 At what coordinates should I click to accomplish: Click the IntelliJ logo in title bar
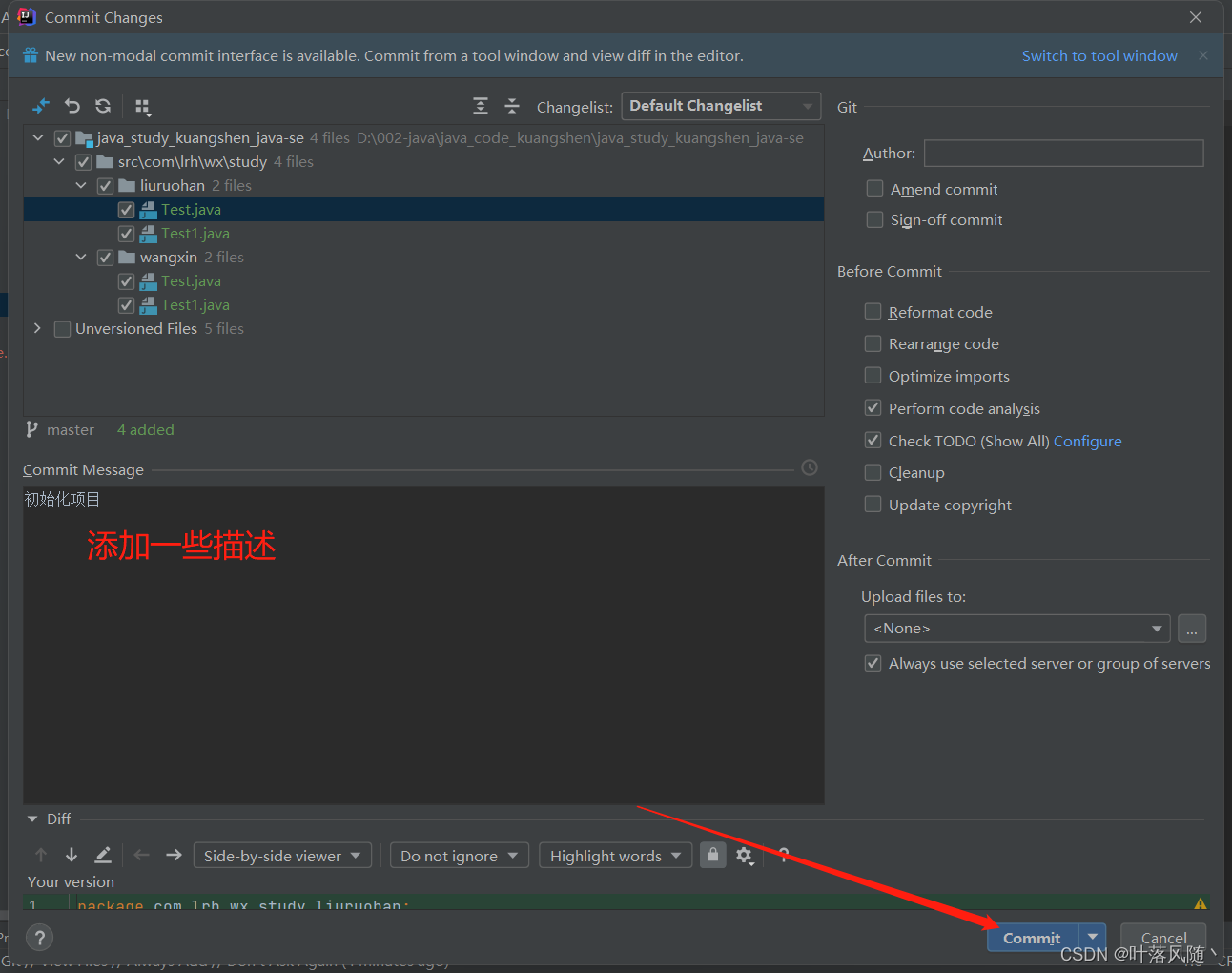(x=26, y=17)
